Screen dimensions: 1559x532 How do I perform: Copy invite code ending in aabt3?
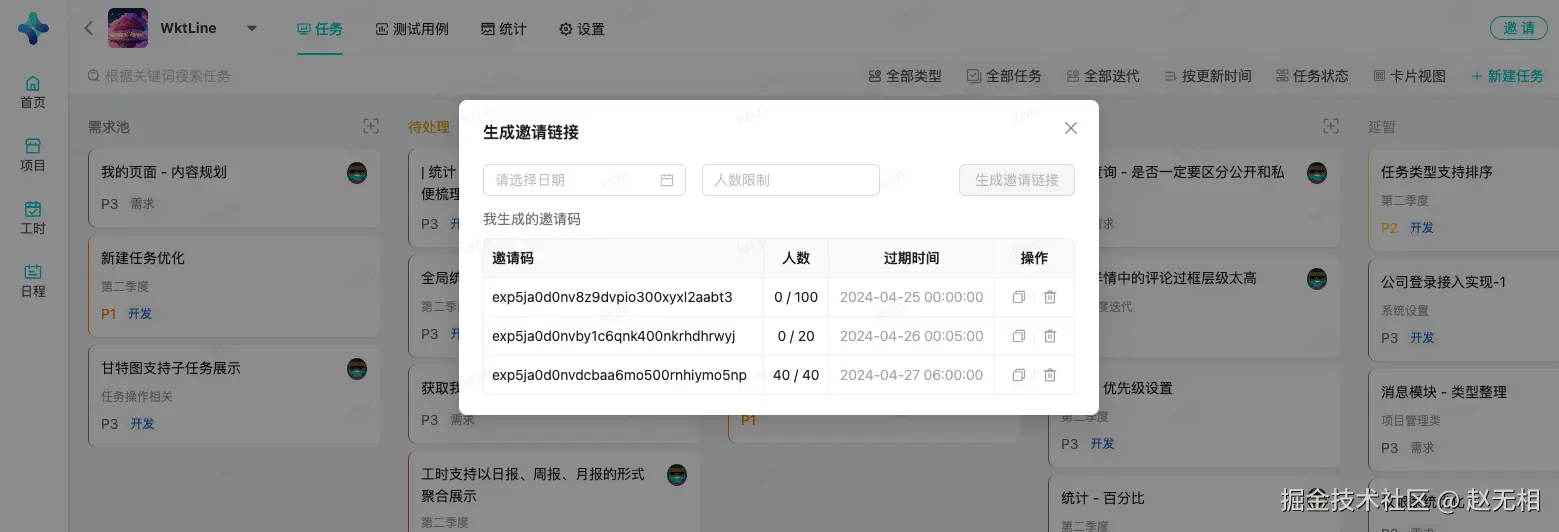point(1019,297)
